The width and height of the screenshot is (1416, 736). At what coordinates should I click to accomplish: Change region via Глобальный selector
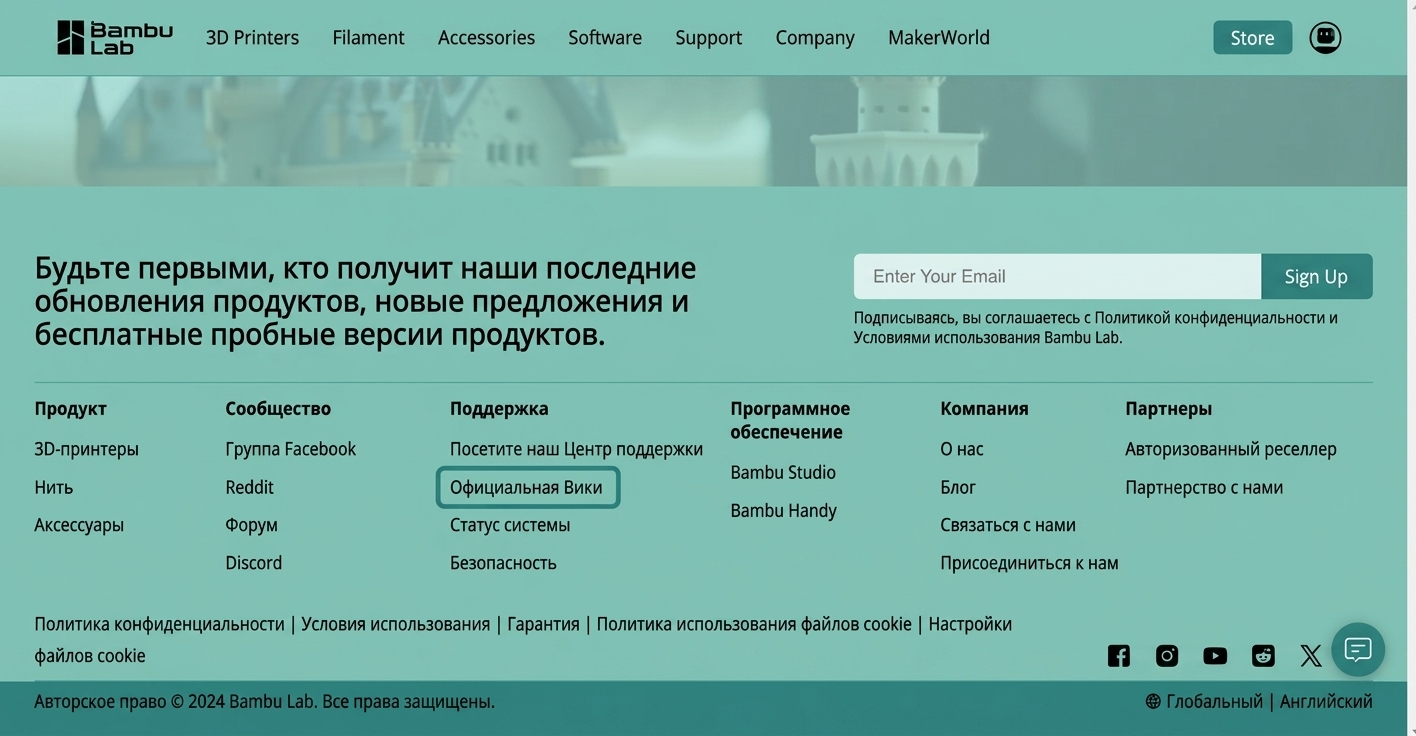1214,702
